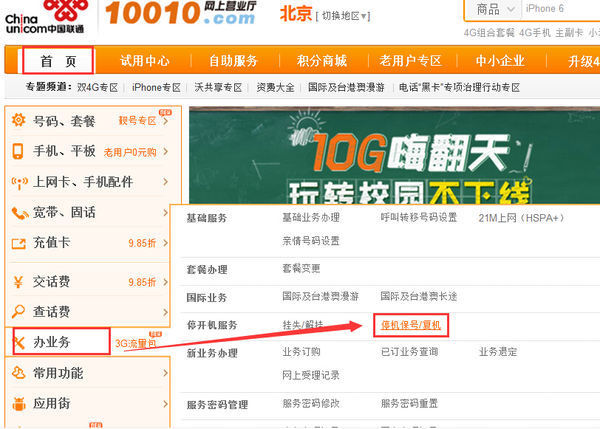The width and height of the screenshot is (600, 429).
Task: Click the phone icon beside 手机、平板
Action: [18, 152]
